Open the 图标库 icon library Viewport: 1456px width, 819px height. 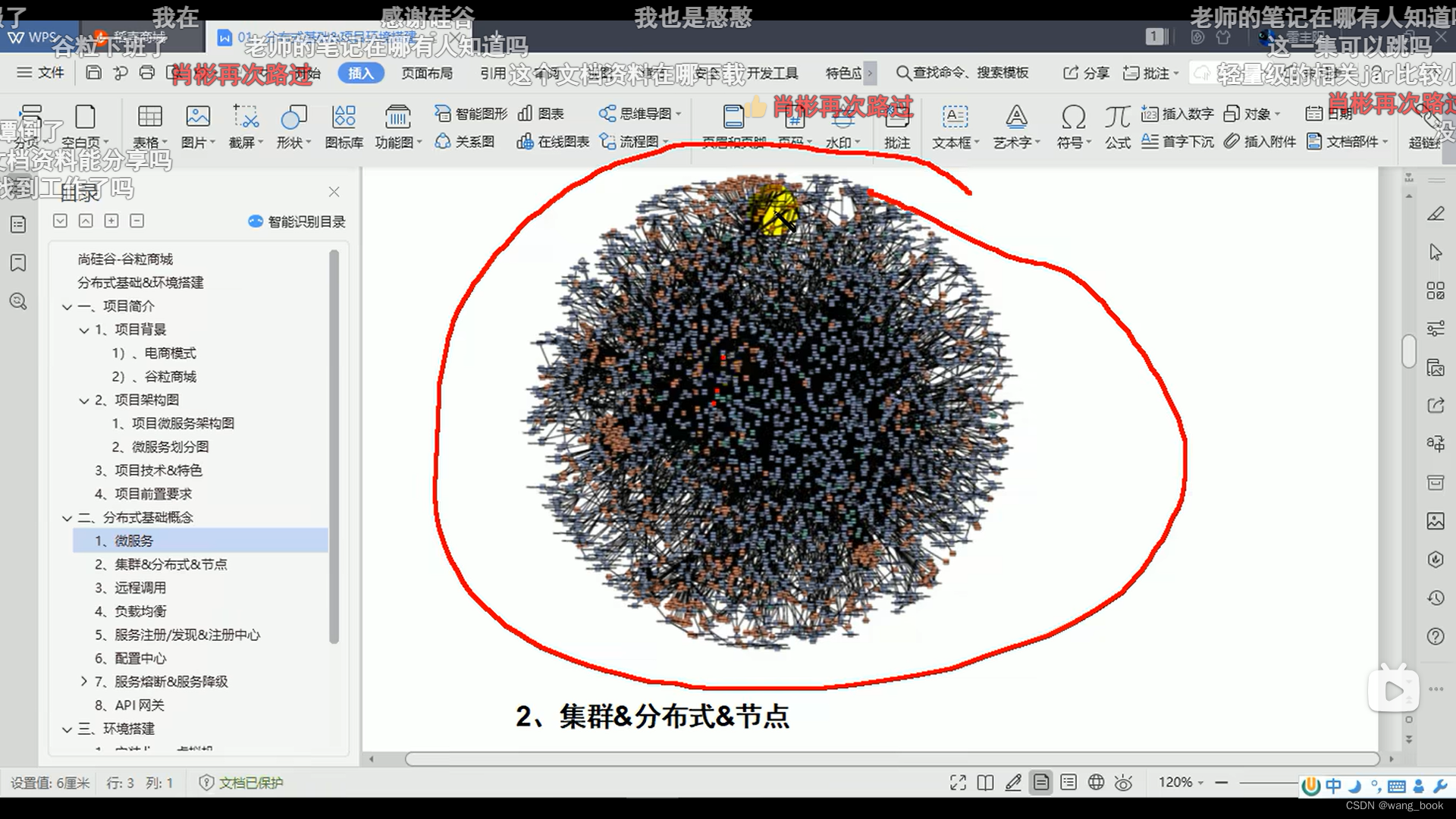click(x=344, y=126)
